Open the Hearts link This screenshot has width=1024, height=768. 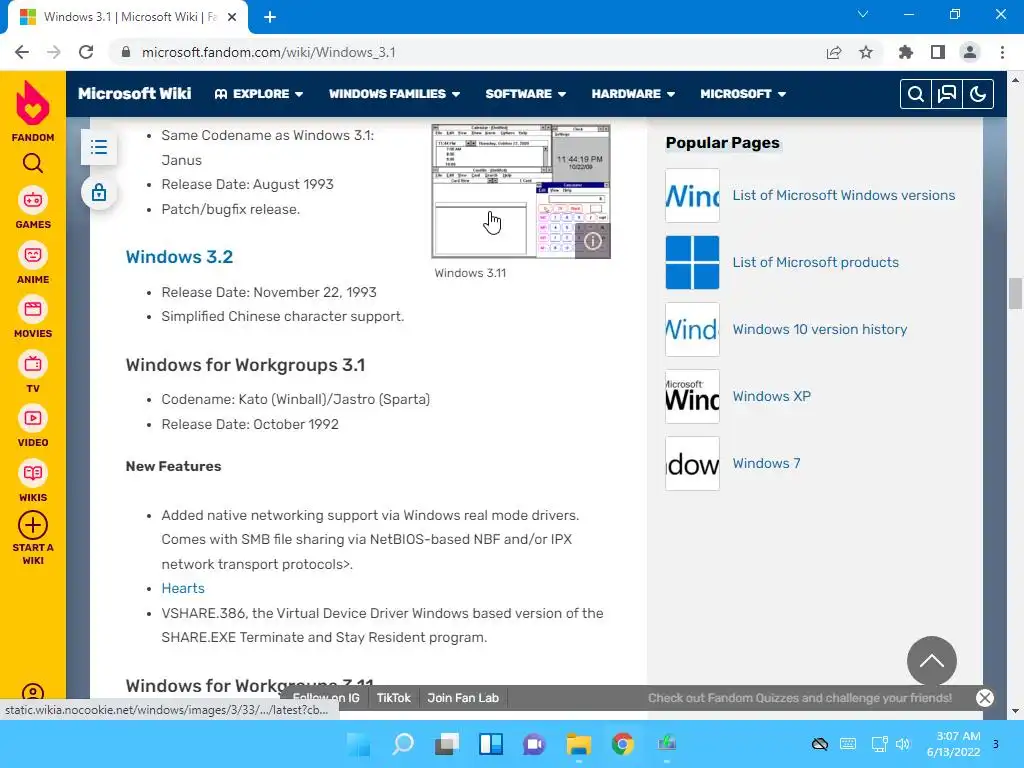point(183,588)
